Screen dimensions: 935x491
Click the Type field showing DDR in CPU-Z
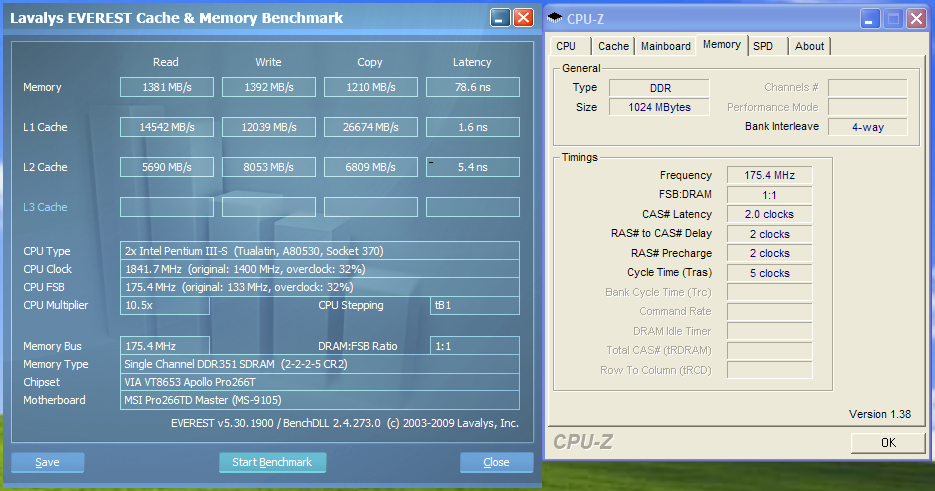coord(660,88)
